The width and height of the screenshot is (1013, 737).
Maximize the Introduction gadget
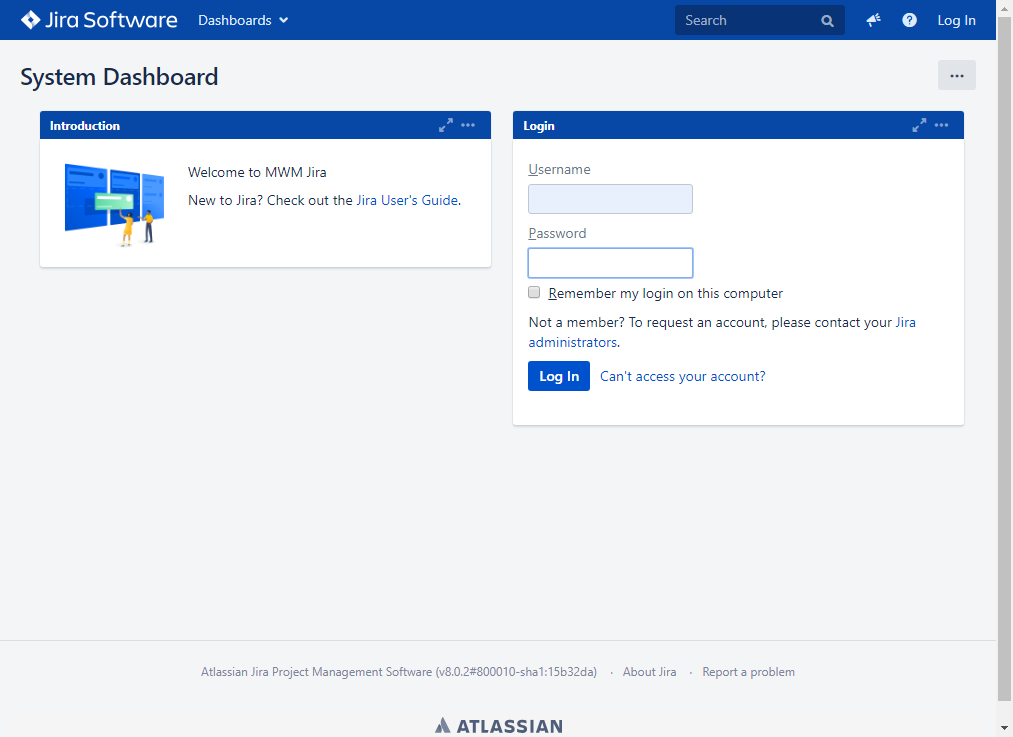point(446,125)
